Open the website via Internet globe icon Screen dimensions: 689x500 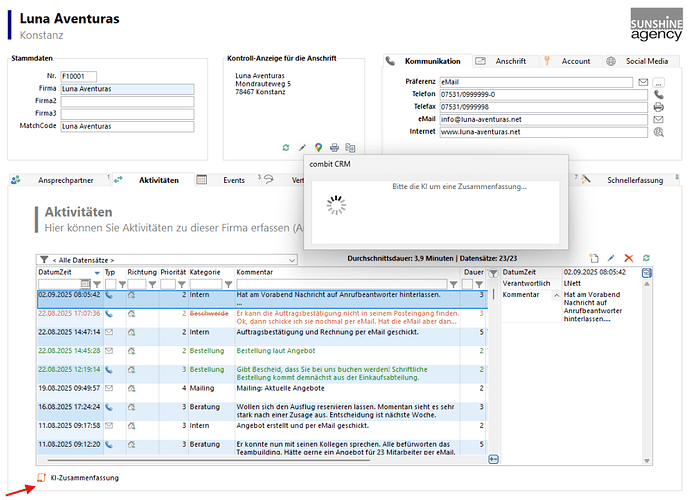pos(658,131)
